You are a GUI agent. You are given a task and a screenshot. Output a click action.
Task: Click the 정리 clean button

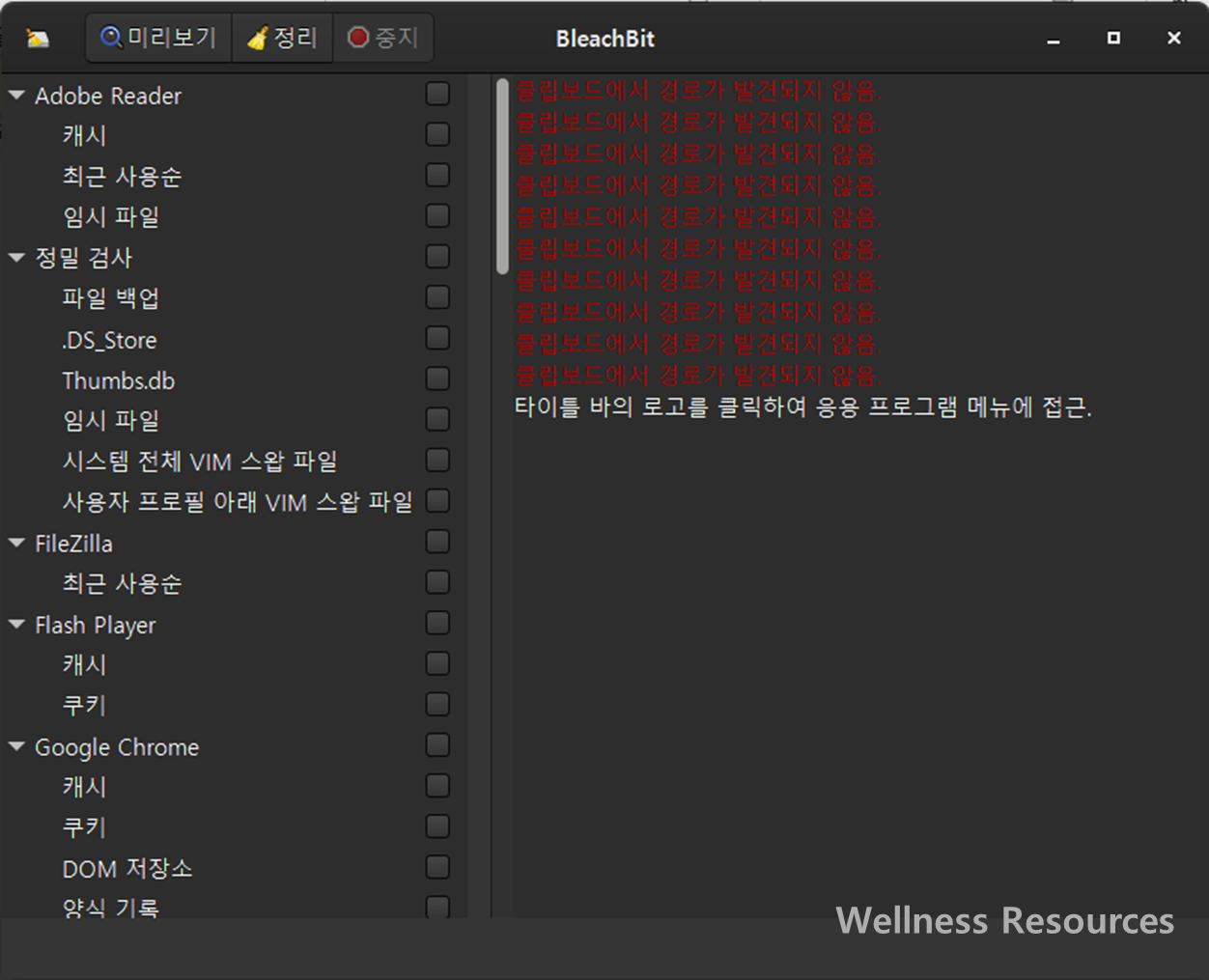click(282, 39)
